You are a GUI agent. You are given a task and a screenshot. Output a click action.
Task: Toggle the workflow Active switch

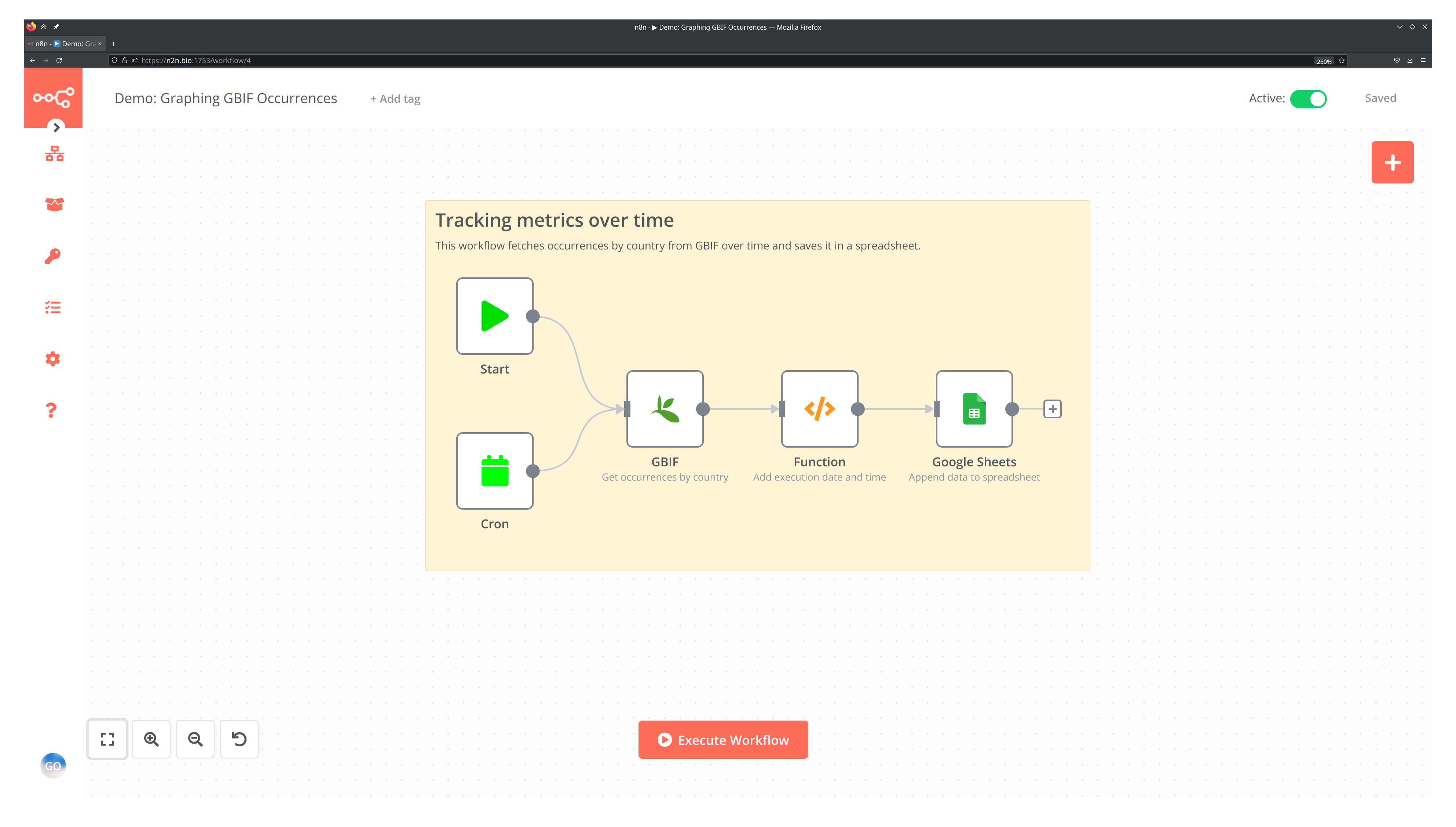1308,99
